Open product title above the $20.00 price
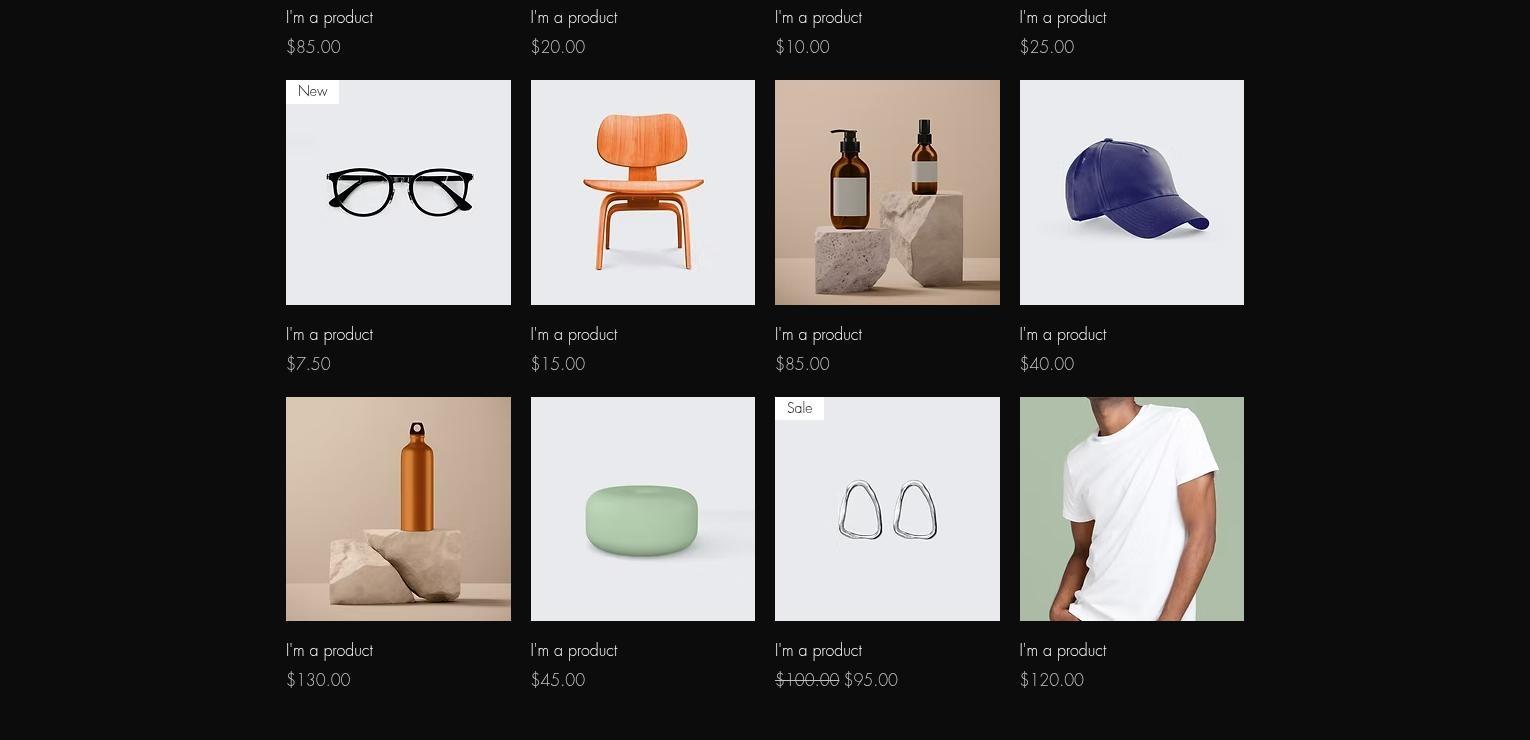1530x740 pixels. coord(574,17)
